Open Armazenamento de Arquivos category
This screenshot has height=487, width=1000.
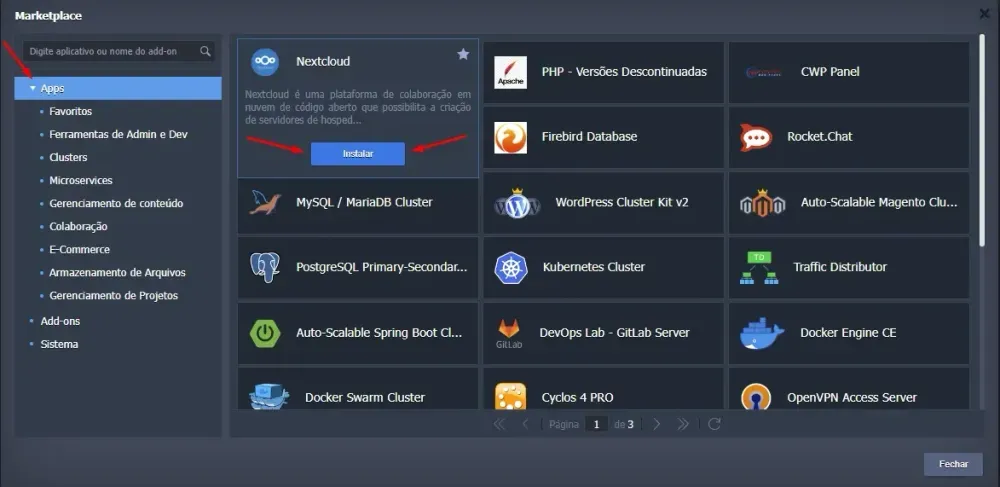(x=117, y=272)
